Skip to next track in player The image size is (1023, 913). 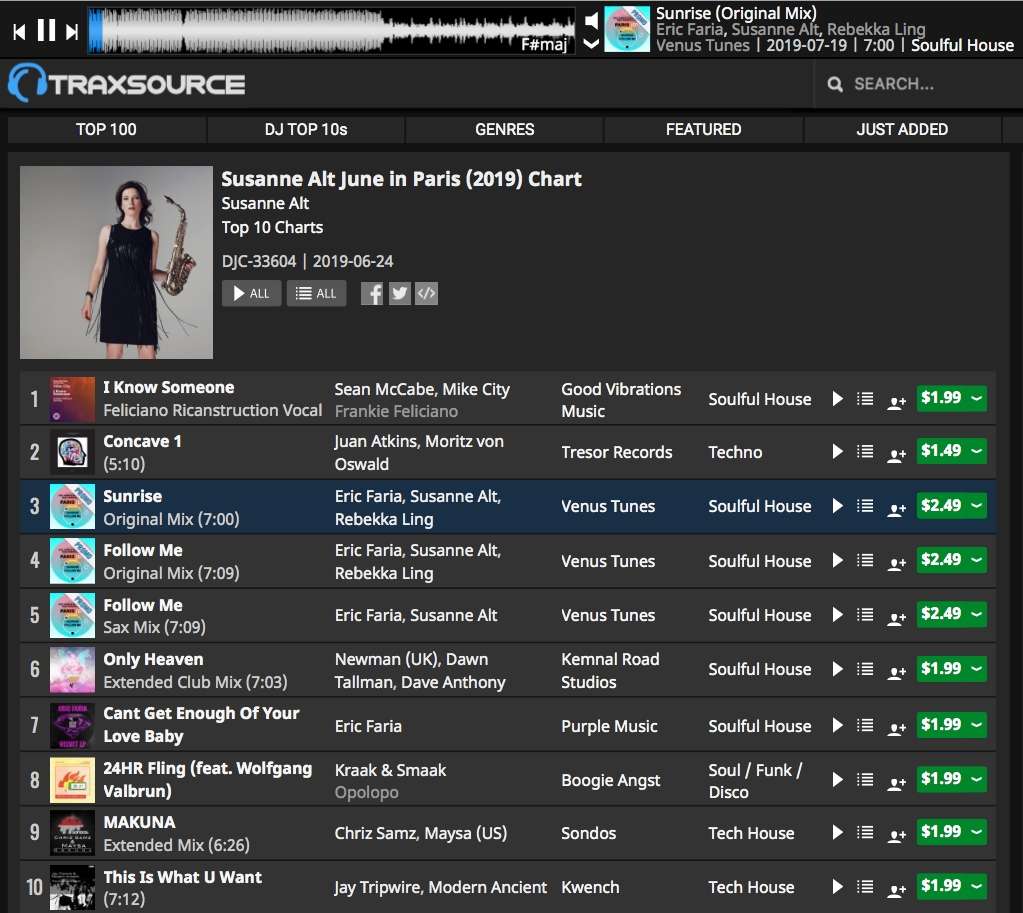(72, 31)
